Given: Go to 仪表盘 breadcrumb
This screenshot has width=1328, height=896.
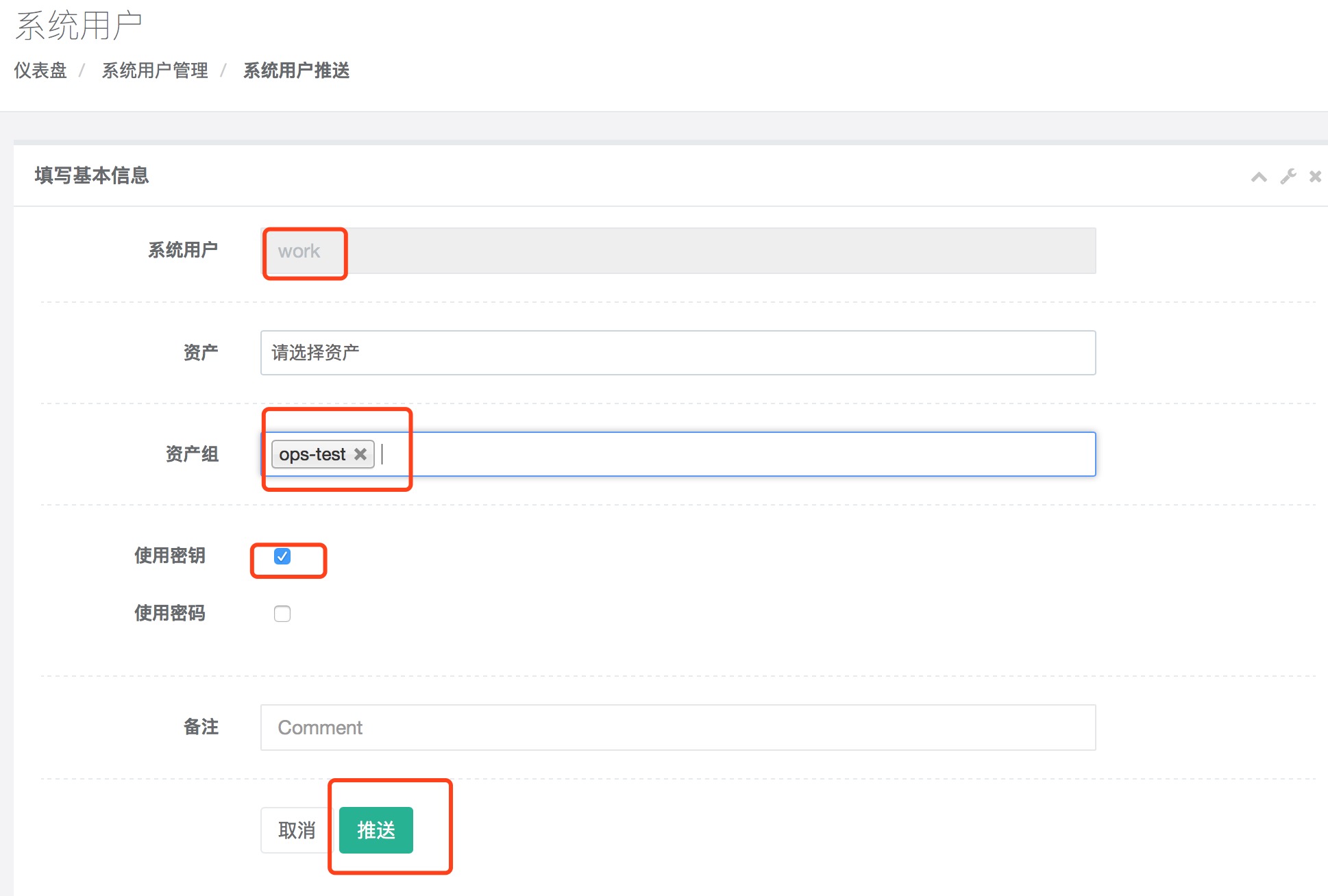Looking at the screenshot, I should [x=40, y=71].
